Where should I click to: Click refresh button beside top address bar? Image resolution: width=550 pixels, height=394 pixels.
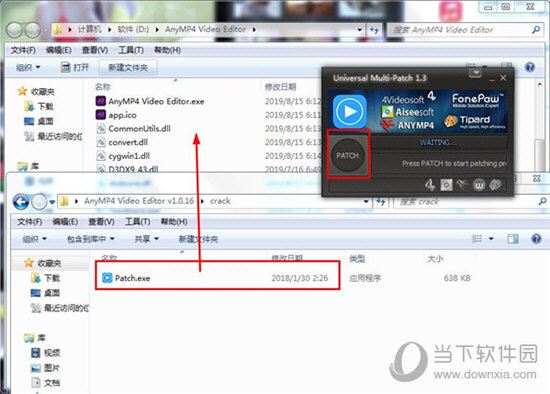coord(375,30)
